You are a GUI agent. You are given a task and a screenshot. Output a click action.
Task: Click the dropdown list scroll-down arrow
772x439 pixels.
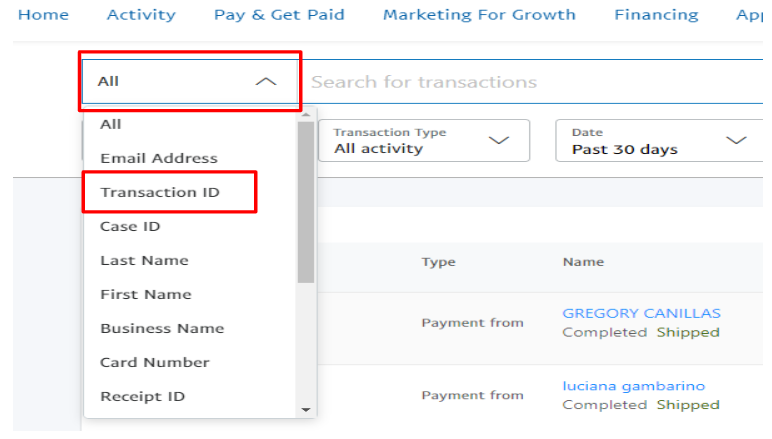pyautogui.click(x=306, y=409)
